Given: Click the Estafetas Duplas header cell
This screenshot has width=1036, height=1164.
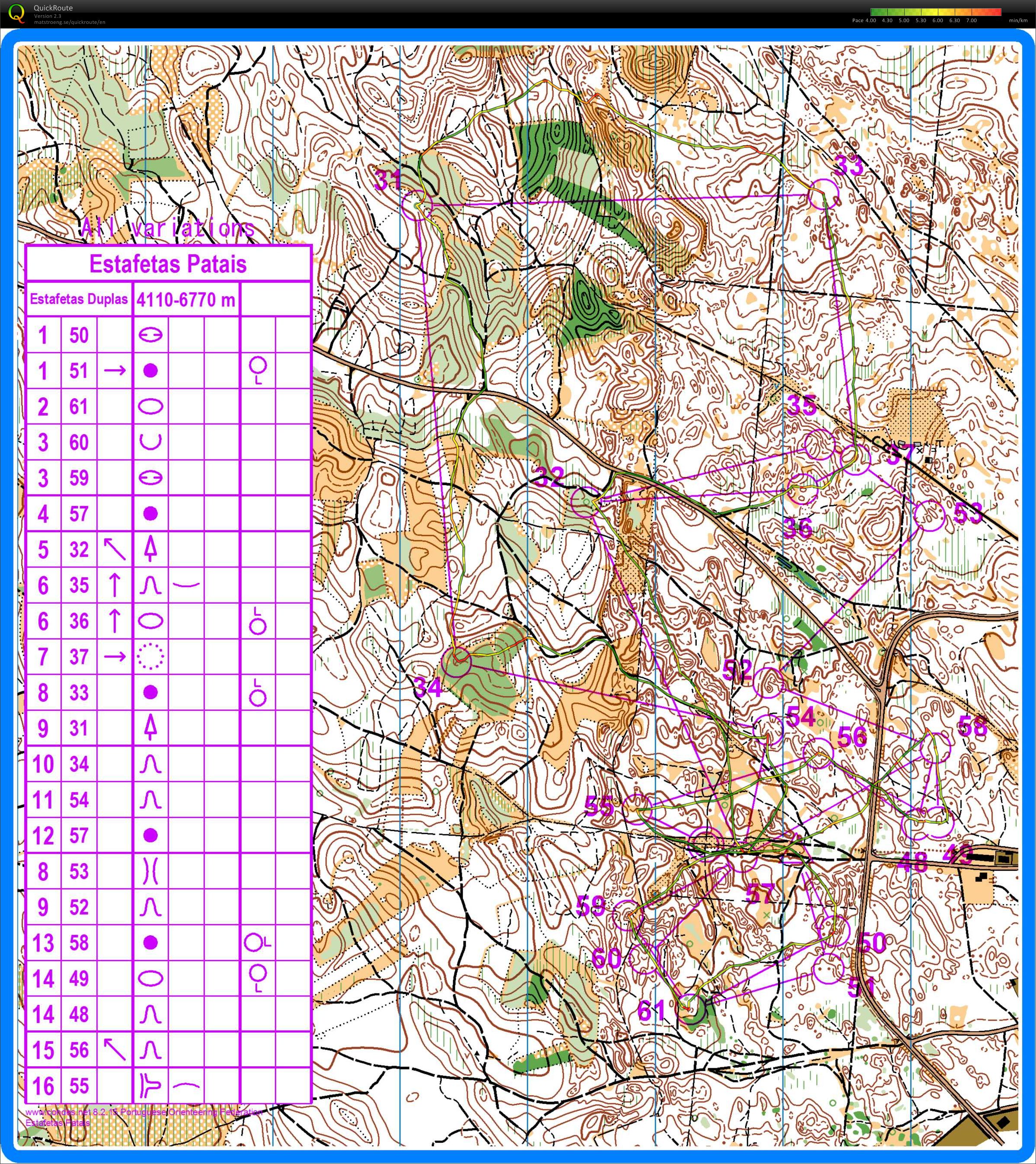Looking at the screenshot, I should coord(79,299).
